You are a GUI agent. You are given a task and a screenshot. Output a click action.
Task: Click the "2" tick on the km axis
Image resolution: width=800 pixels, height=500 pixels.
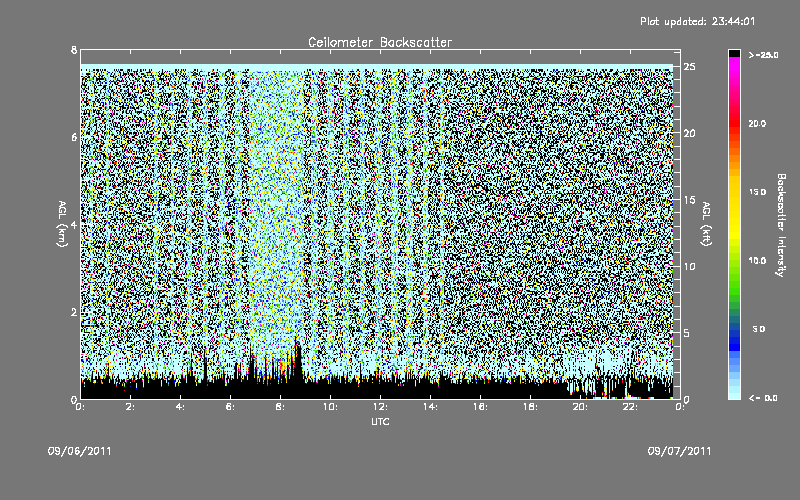pyautogui.click(x=74, y=312)
